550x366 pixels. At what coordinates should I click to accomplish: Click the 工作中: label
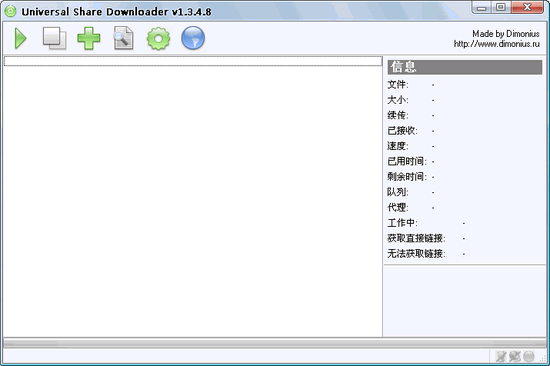(402, 223)
